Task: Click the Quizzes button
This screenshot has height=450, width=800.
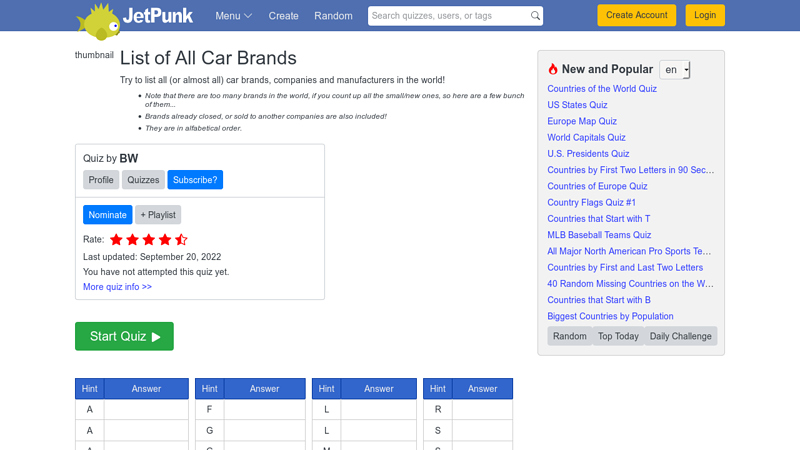Action: (x=143, y=180)
